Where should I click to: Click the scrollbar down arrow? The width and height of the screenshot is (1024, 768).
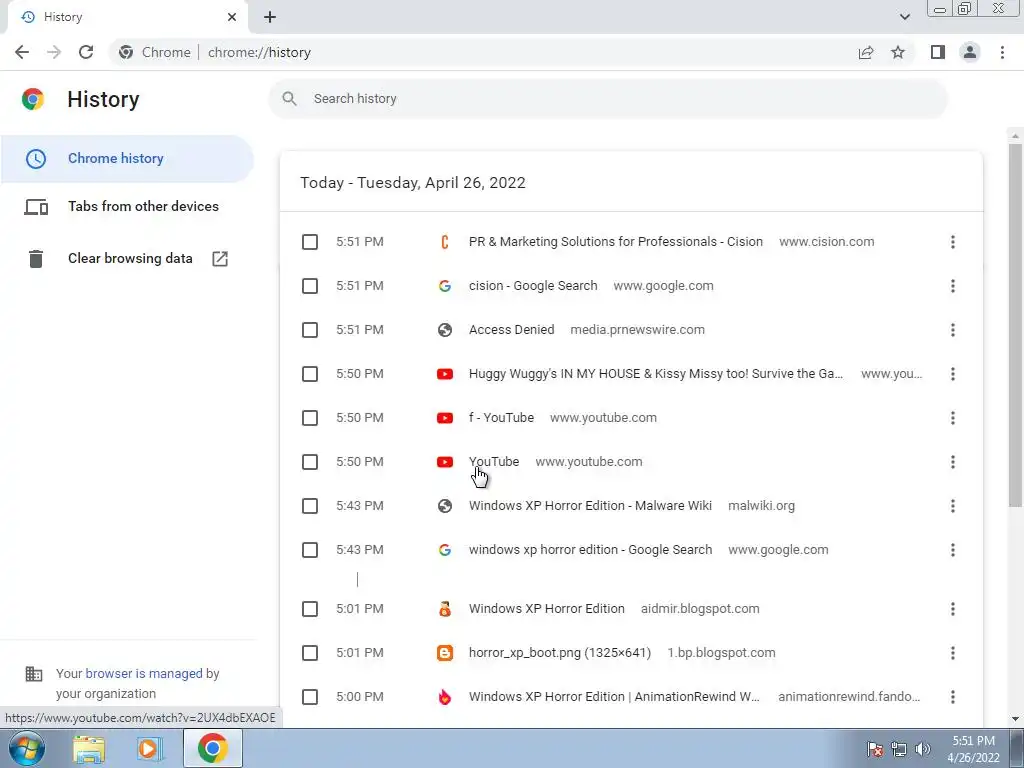(1015, 719)
